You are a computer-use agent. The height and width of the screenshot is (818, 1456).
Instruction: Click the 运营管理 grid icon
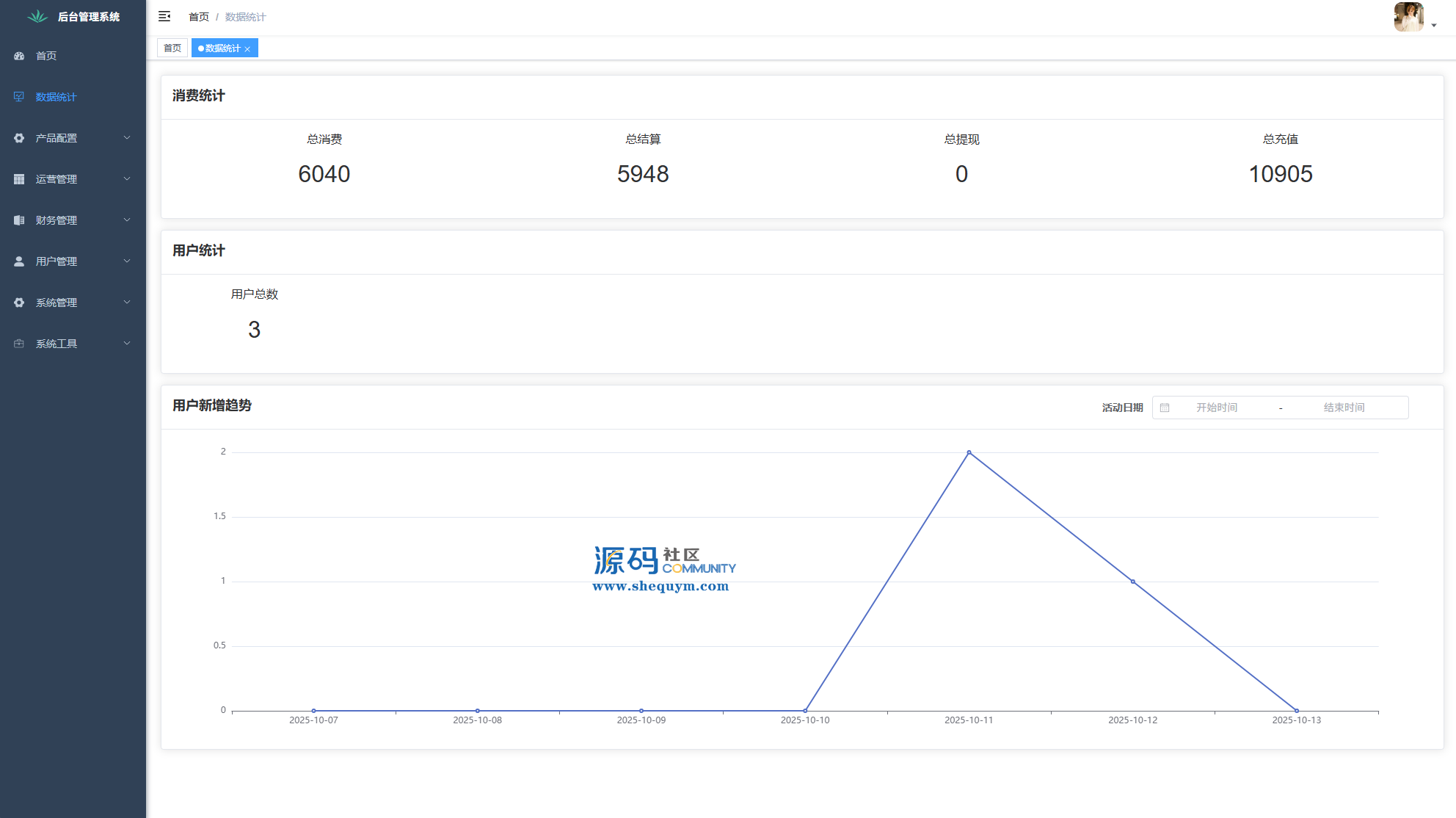tap(19, 179)
